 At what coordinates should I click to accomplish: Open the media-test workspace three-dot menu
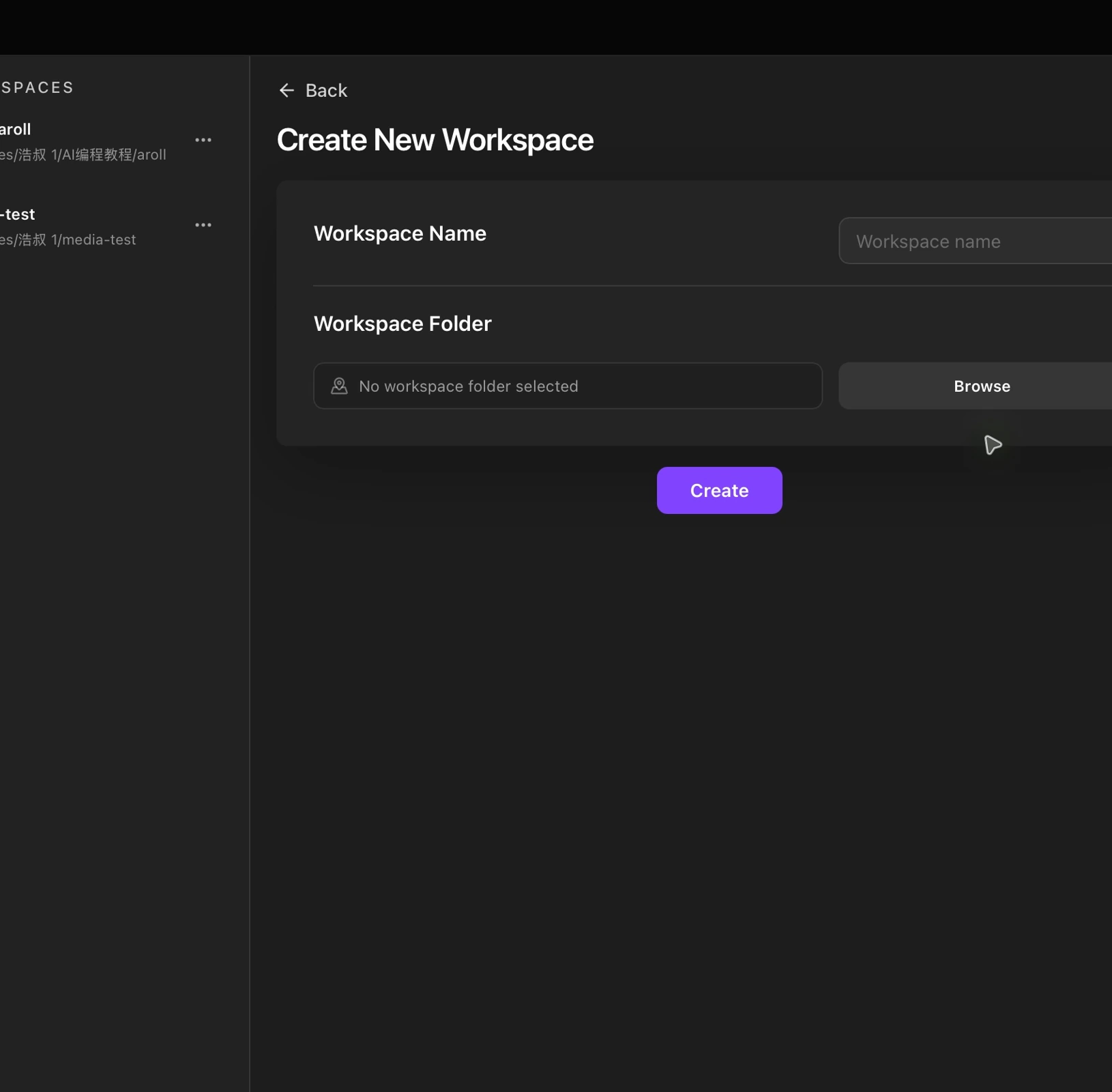point(203,225)
